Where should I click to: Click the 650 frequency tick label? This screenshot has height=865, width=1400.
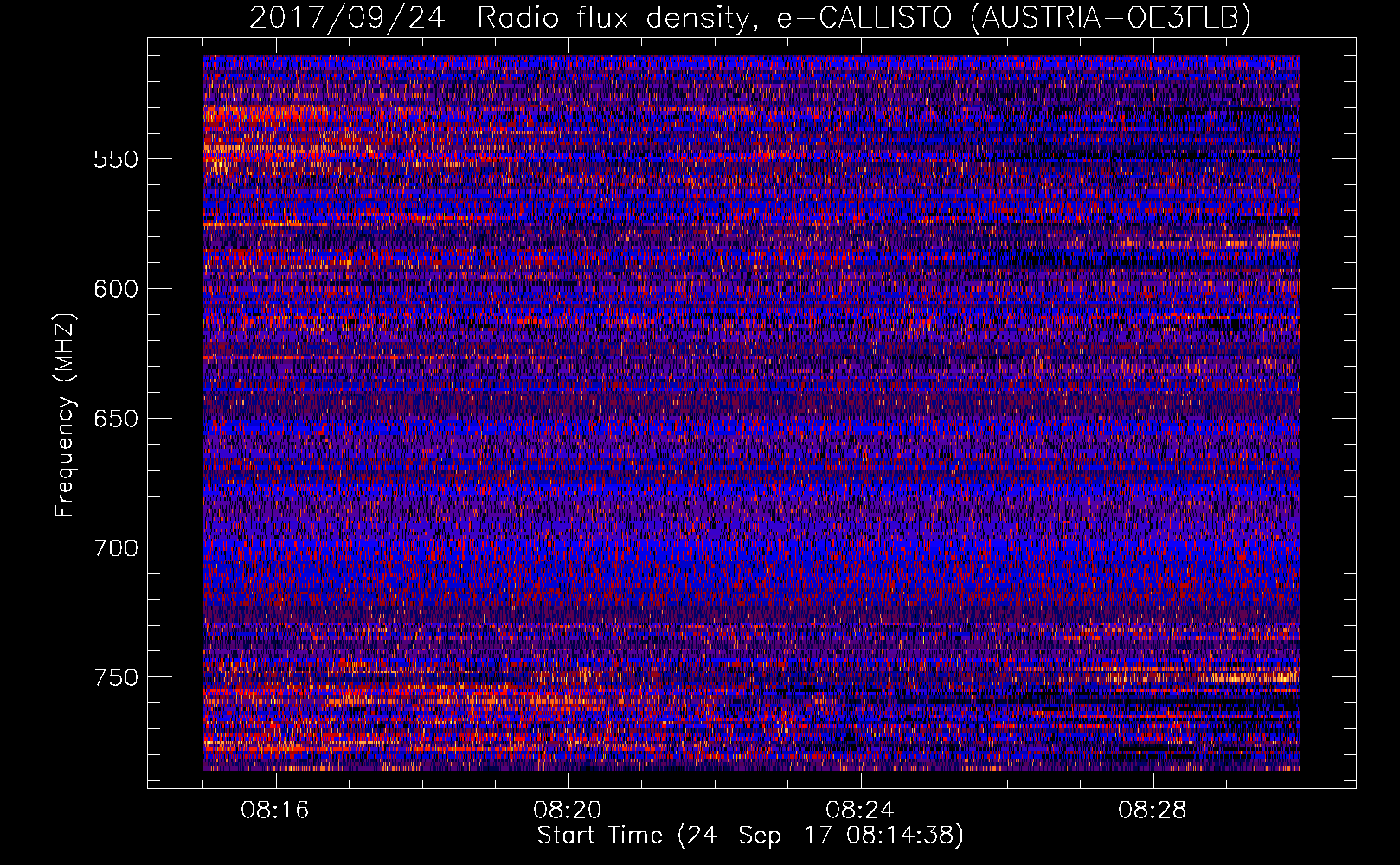coord(116,420)
